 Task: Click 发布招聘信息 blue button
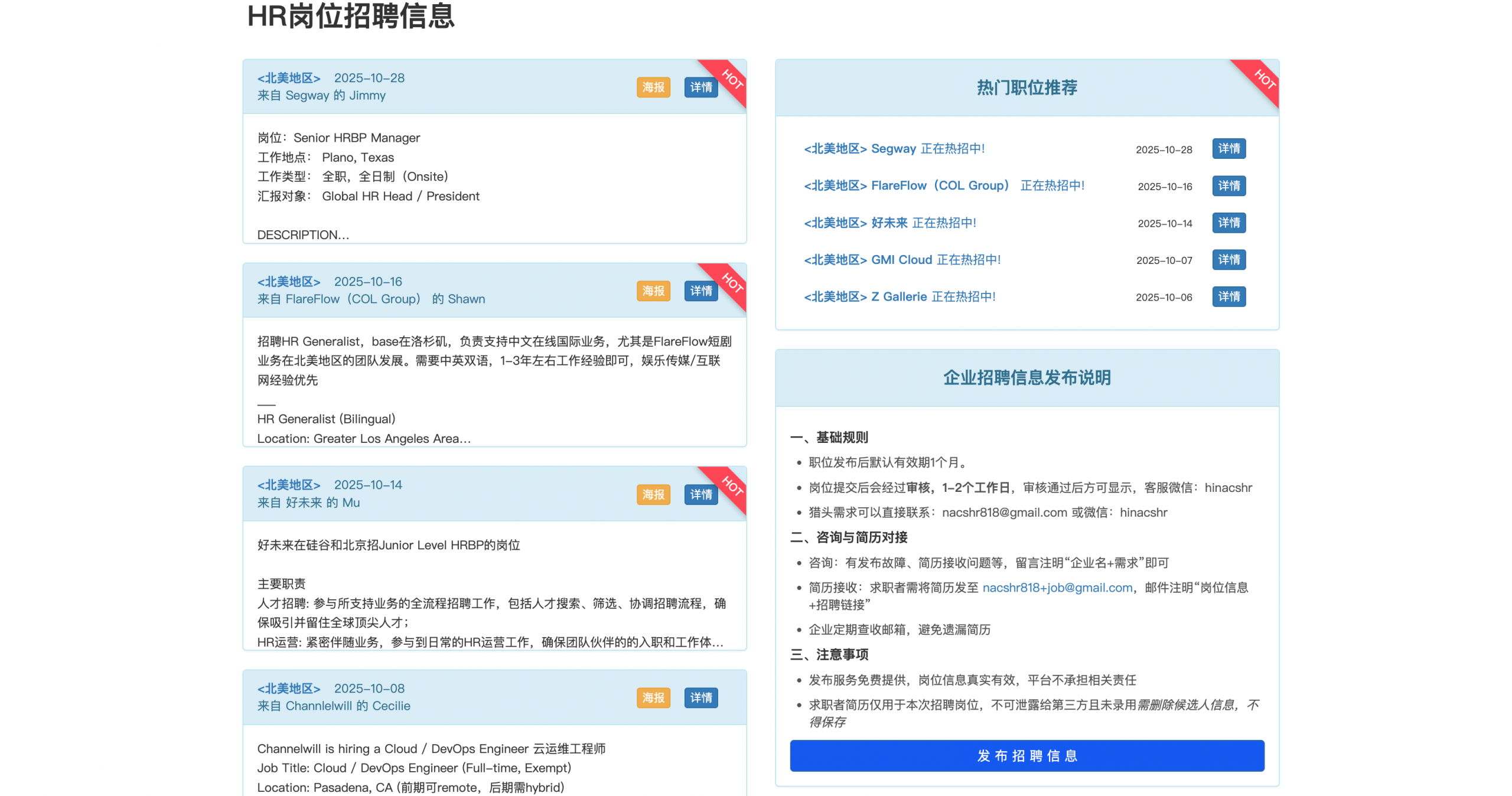tap(1027, 755)
